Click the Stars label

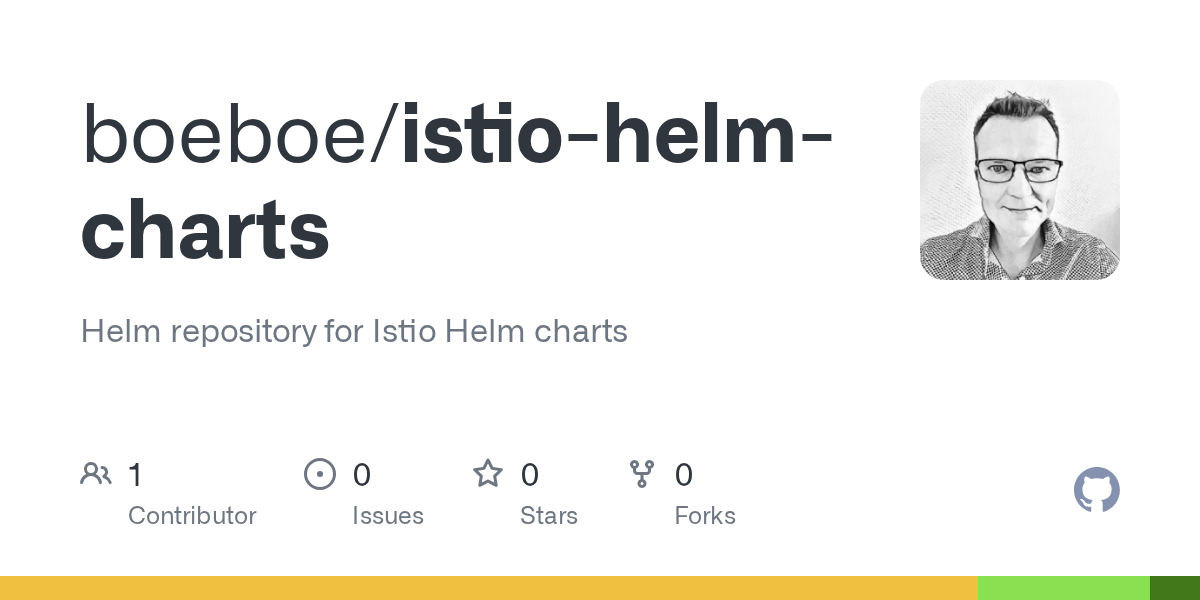549,516
